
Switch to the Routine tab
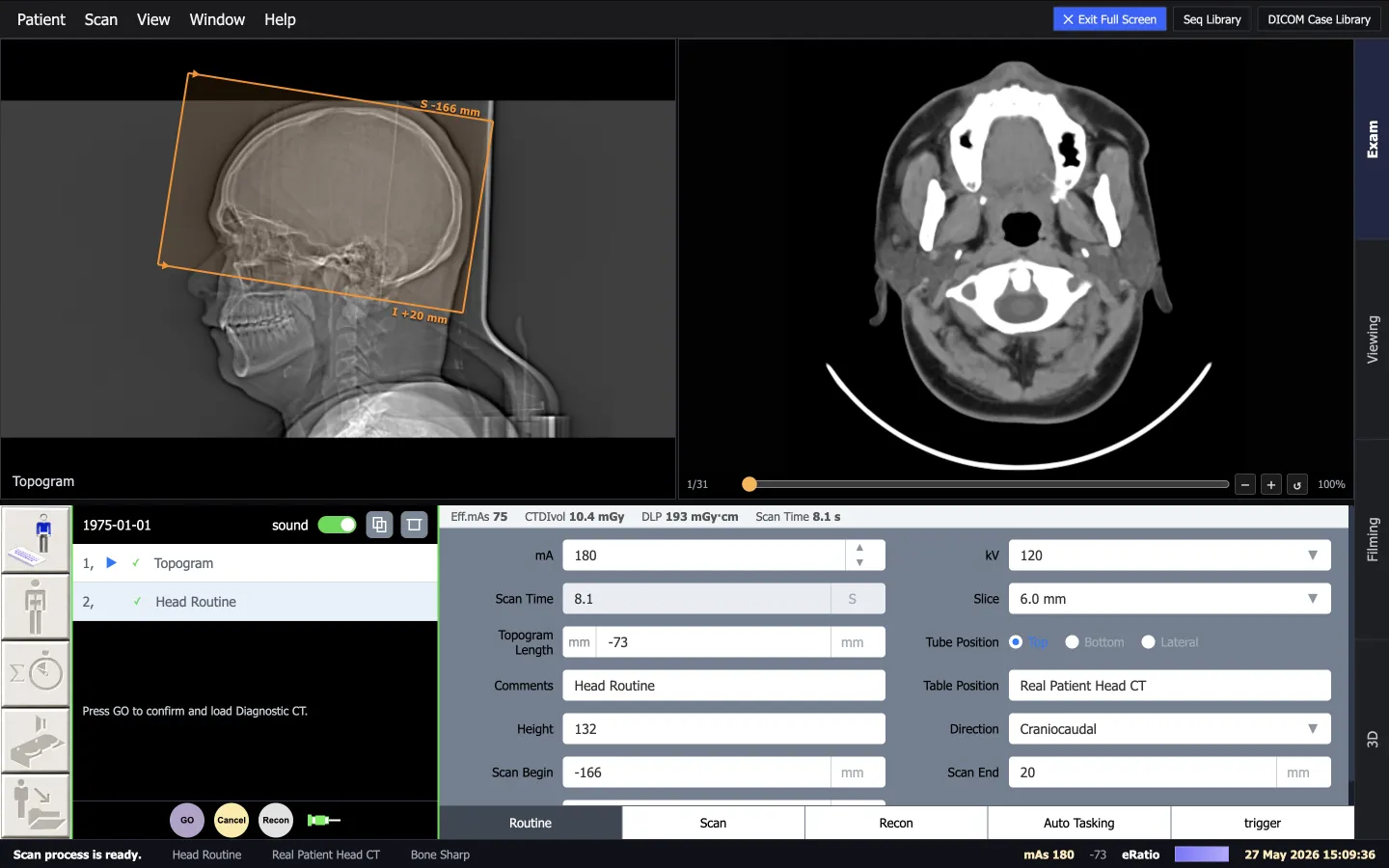pyautogui.click(x=531, y=823)
